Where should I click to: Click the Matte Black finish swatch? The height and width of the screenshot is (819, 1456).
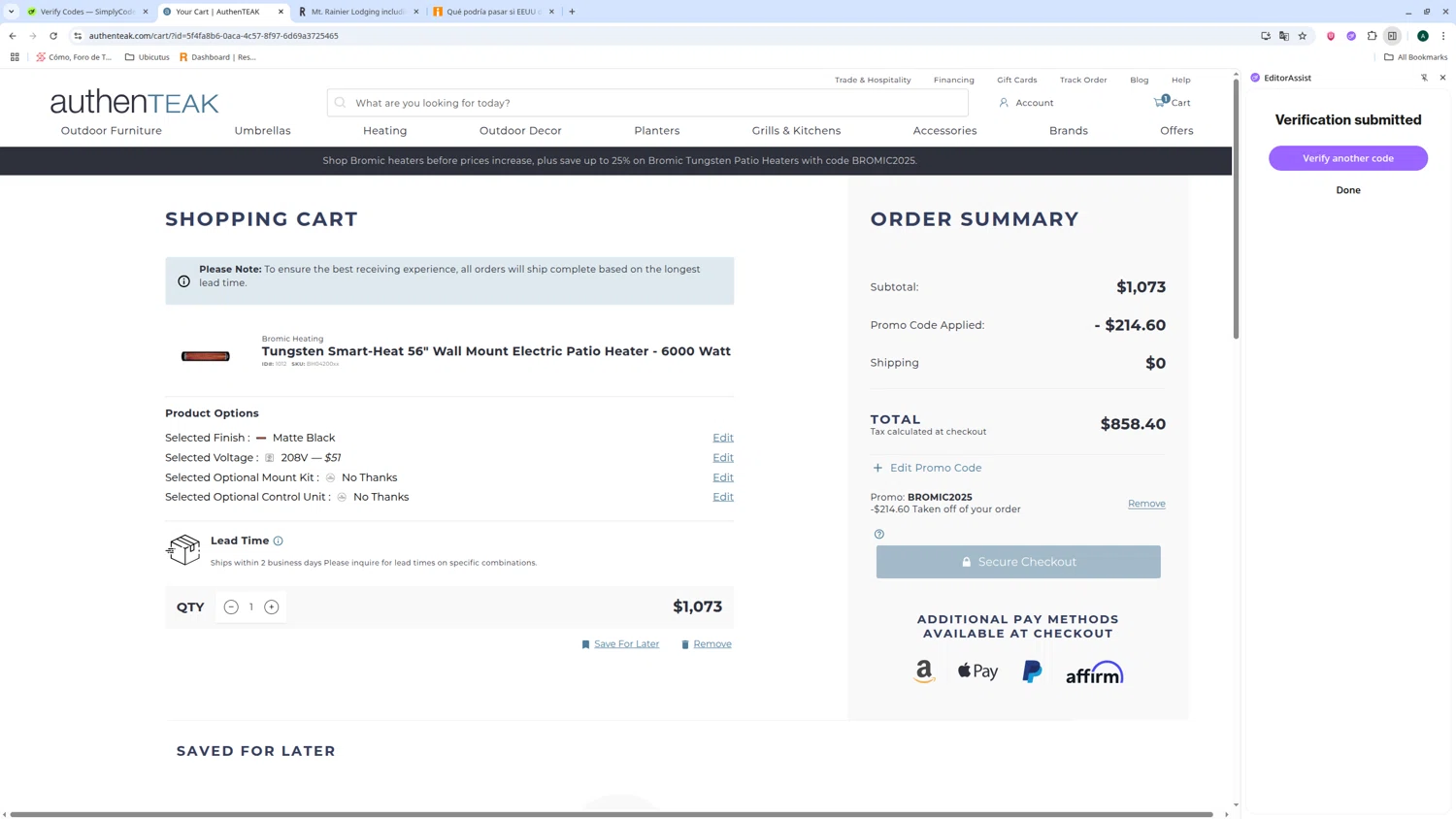point(261,439)
